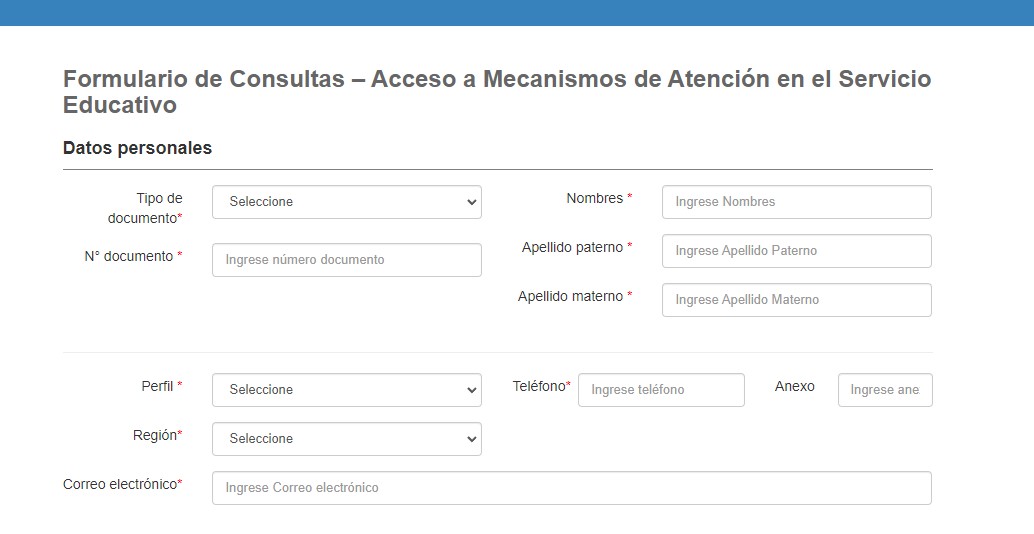Click the Apellido paterno input box
The image size is (1034, 534).
796,251
